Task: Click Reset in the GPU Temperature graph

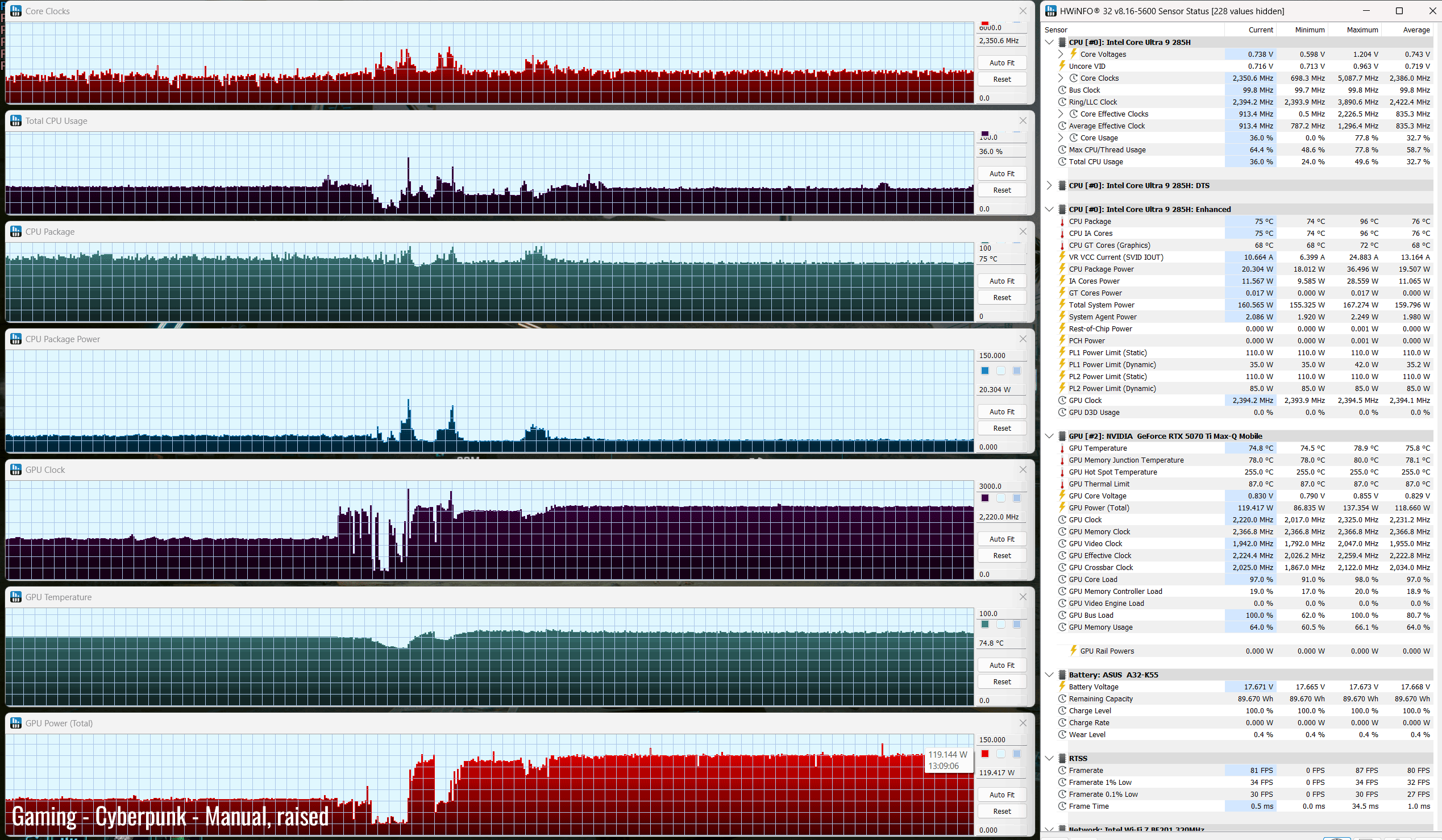Action: [1001, 681]
